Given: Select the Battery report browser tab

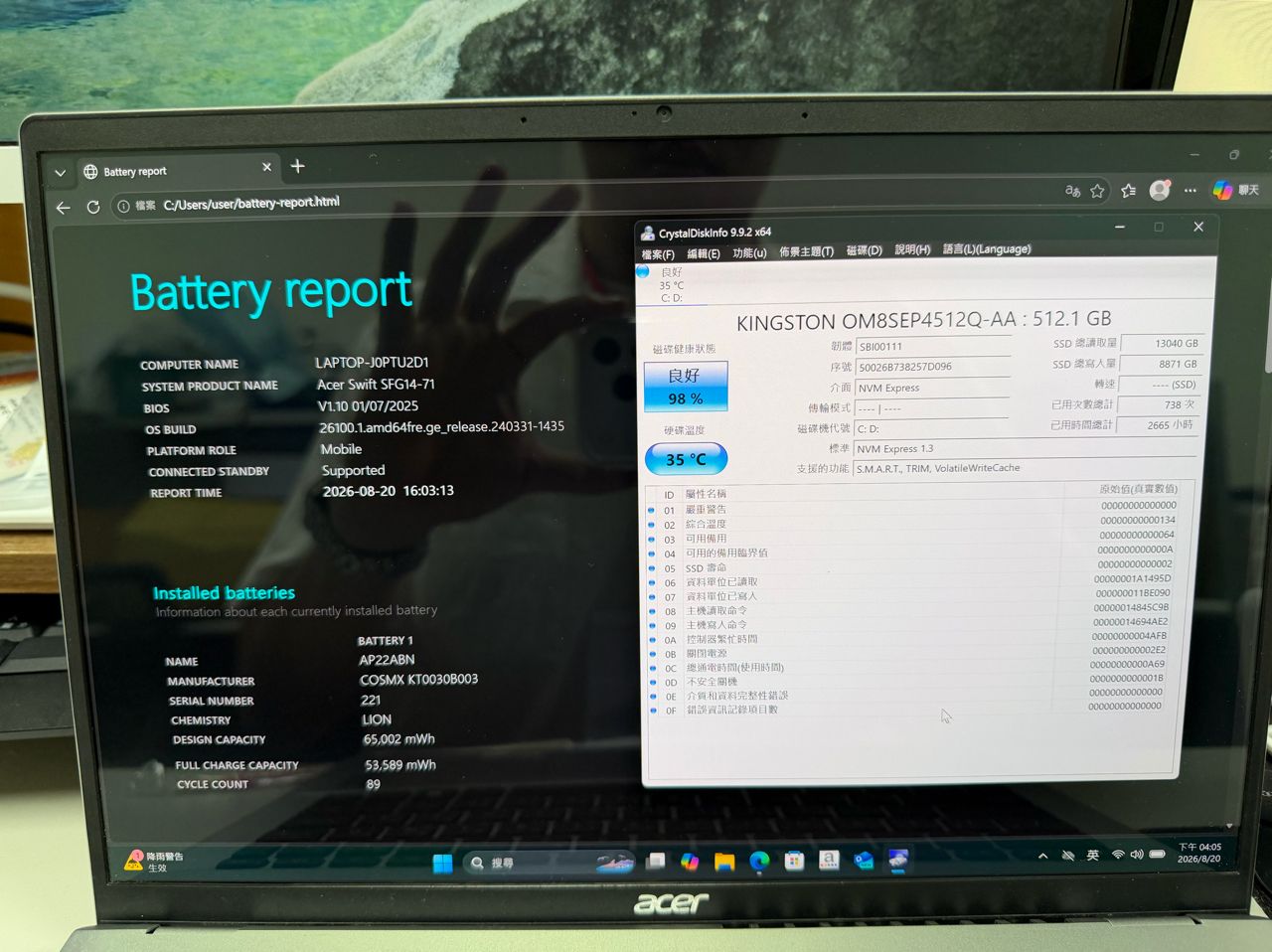Looking at the screenshot, I should pos(178,170).
